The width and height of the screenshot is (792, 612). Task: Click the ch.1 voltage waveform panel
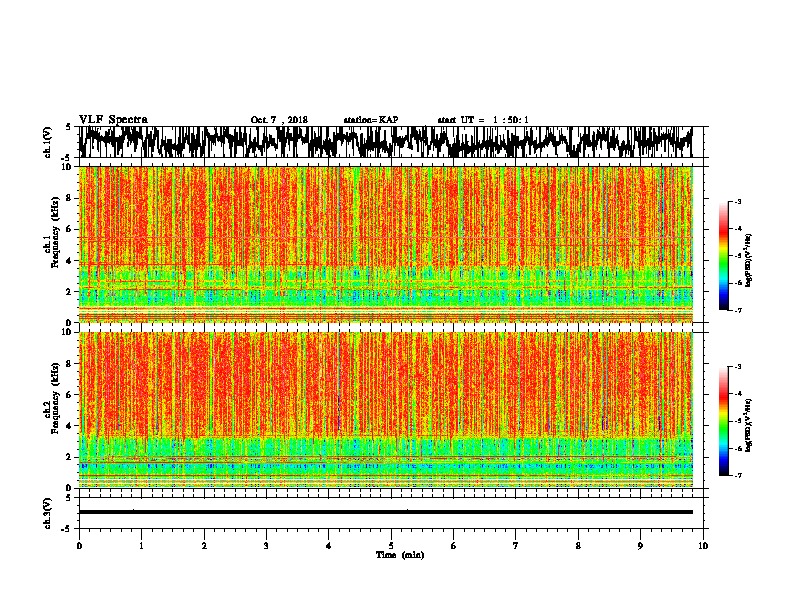[x=391, y=142]
